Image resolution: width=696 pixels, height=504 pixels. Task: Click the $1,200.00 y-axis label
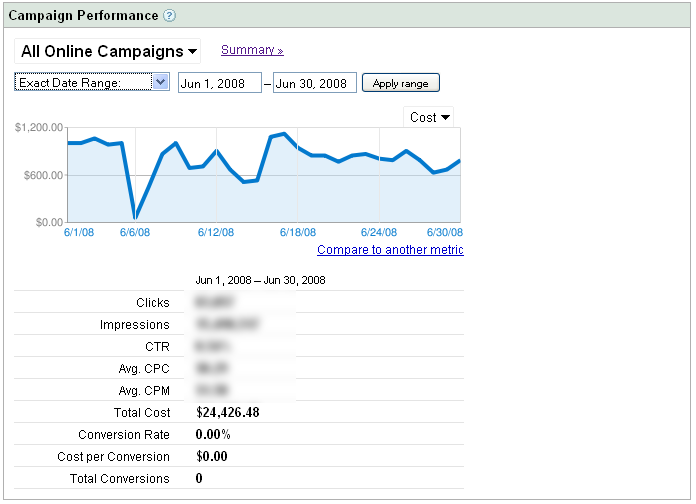pos(40,128)
